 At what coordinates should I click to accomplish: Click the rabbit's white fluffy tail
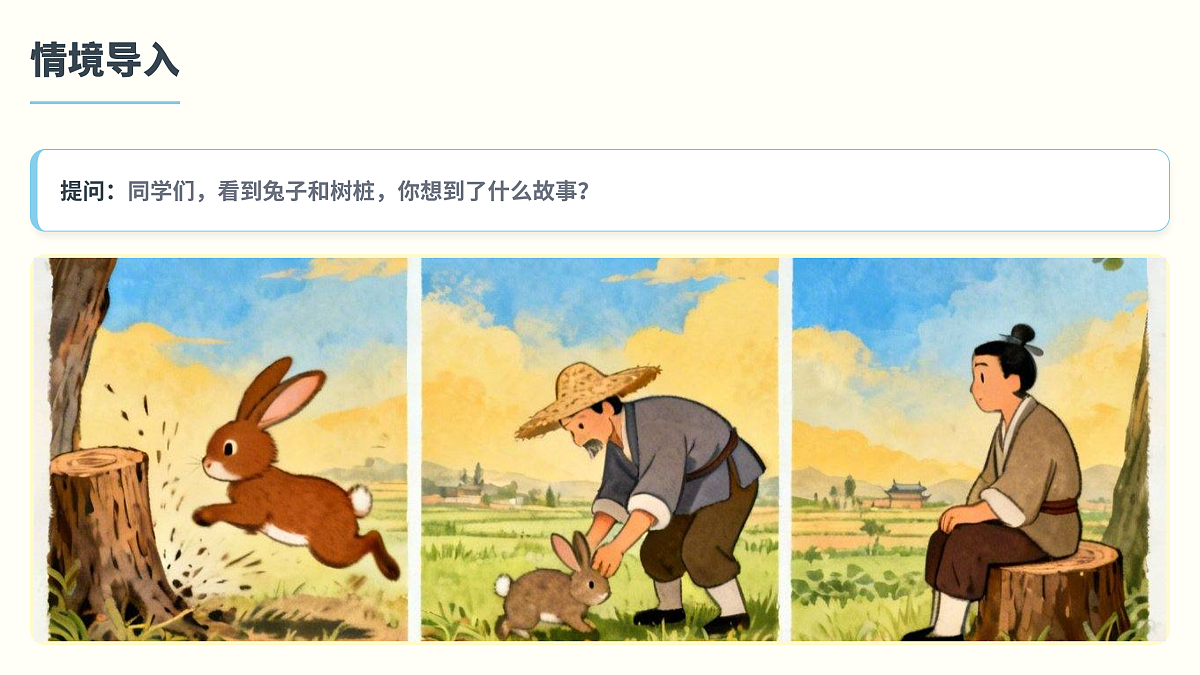pyautogui.click(x=360, y=500)
